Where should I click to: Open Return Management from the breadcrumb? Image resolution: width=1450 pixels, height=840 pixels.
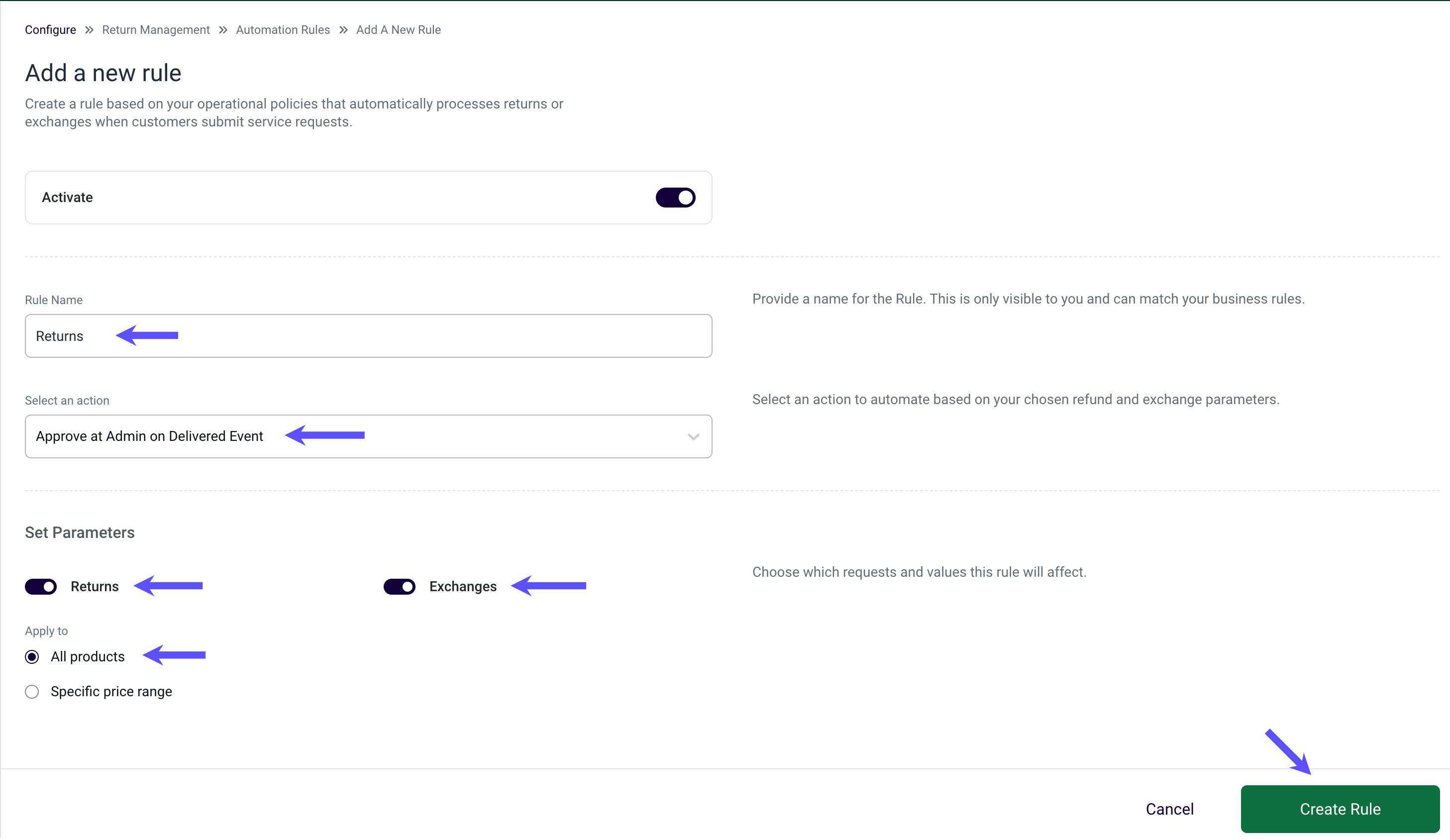pos(155,29)
